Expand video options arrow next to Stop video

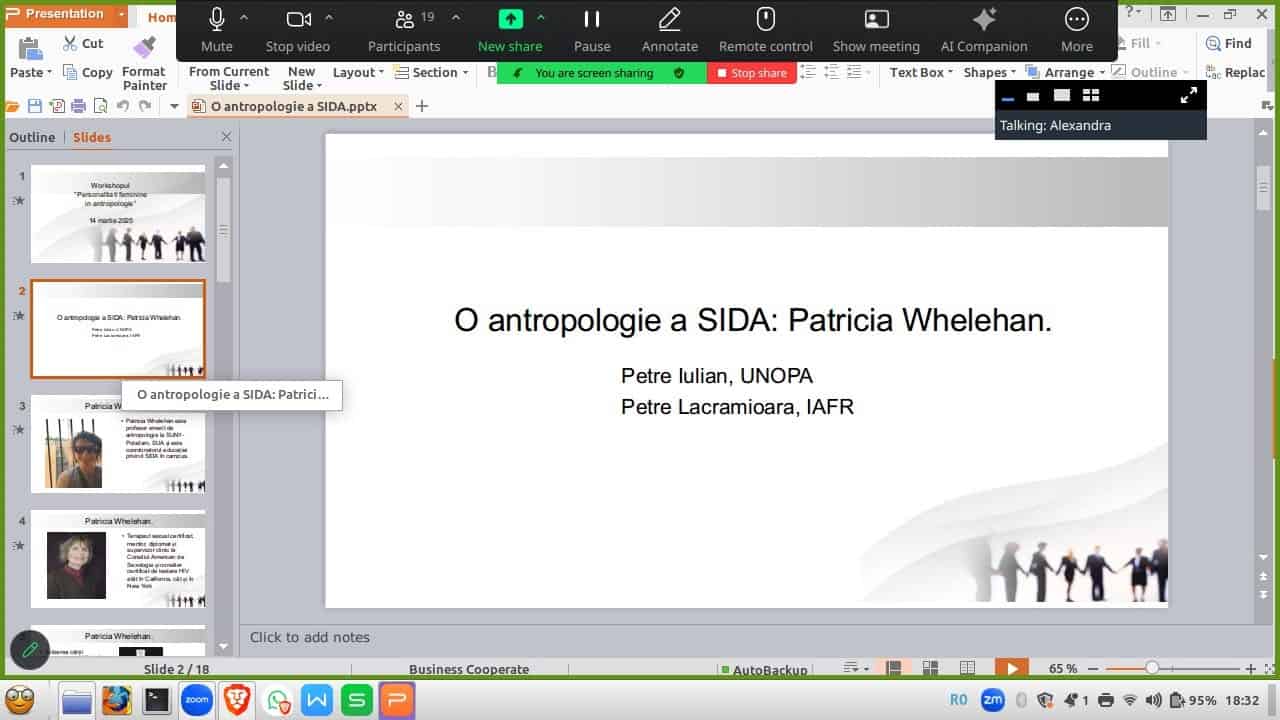(x=329, y=18)
